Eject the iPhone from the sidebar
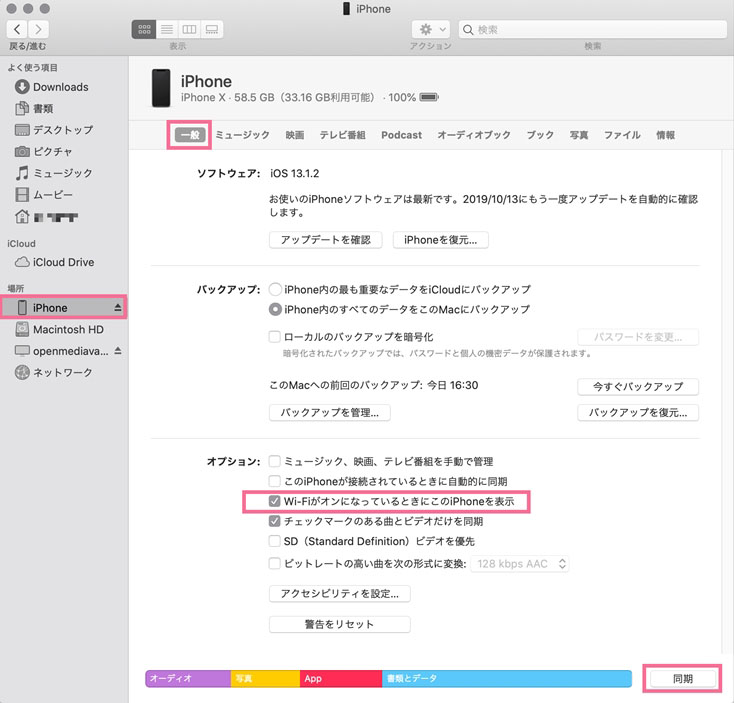The image size is (734, 703). click(117, 308)
